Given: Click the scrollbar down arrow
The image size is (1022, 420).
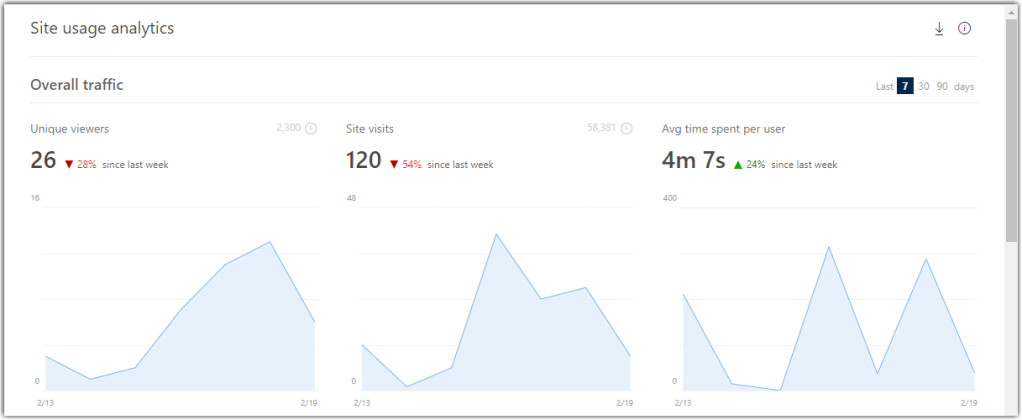Looking at the screenshot, I should click(x=1011, y=409).
